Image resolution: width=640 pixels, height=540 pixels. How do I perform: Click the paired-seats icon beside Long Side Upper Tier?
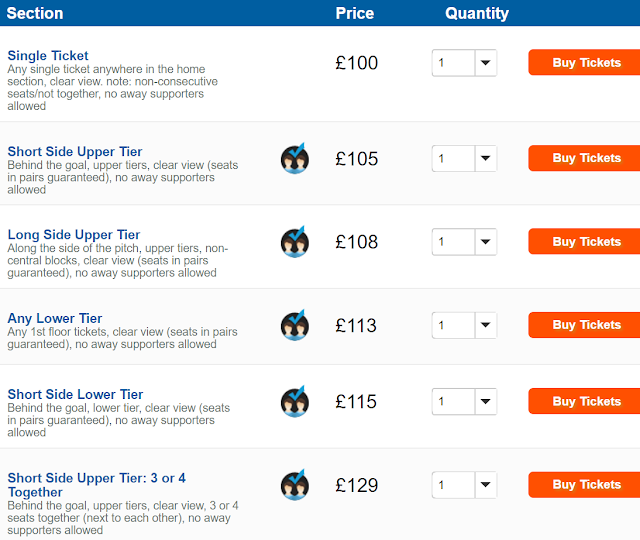coord(295,241)
